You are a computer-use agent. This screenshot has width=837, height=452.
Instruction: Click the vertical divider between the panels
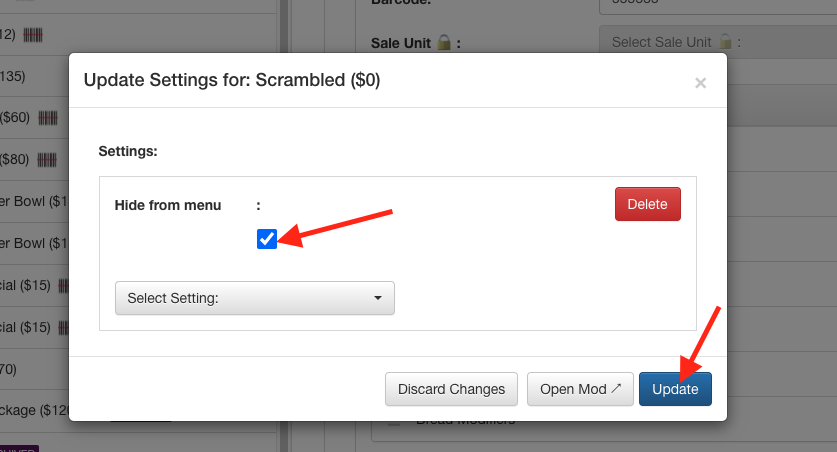(284, 226)
